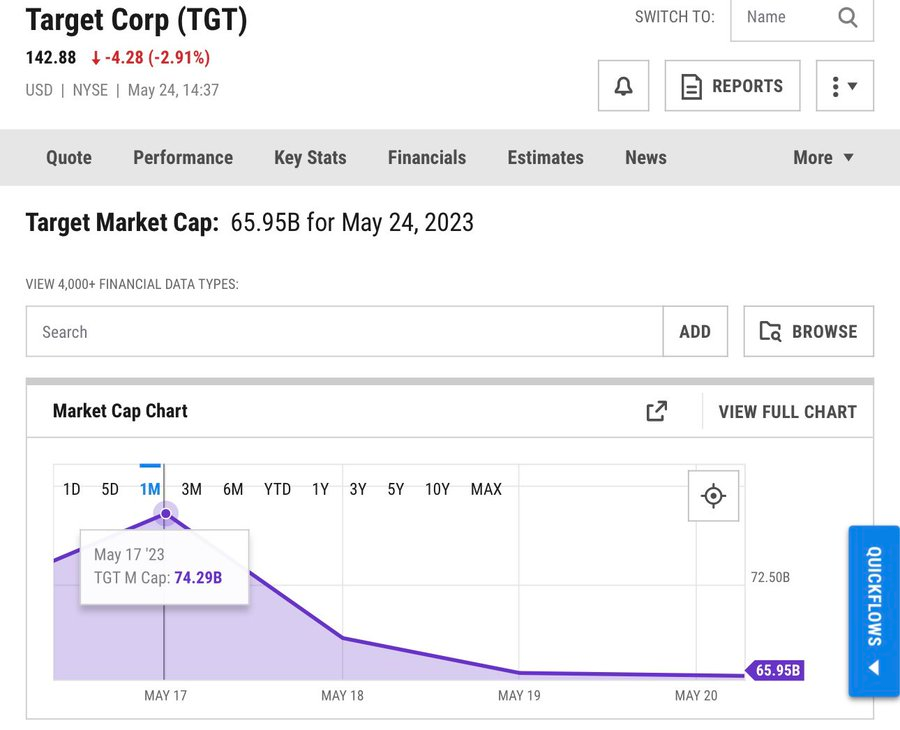This screenshot has height=730, width=900.
Task: Switch to MAX chart range
Action: pyautogui.click(x=486, y=489)
